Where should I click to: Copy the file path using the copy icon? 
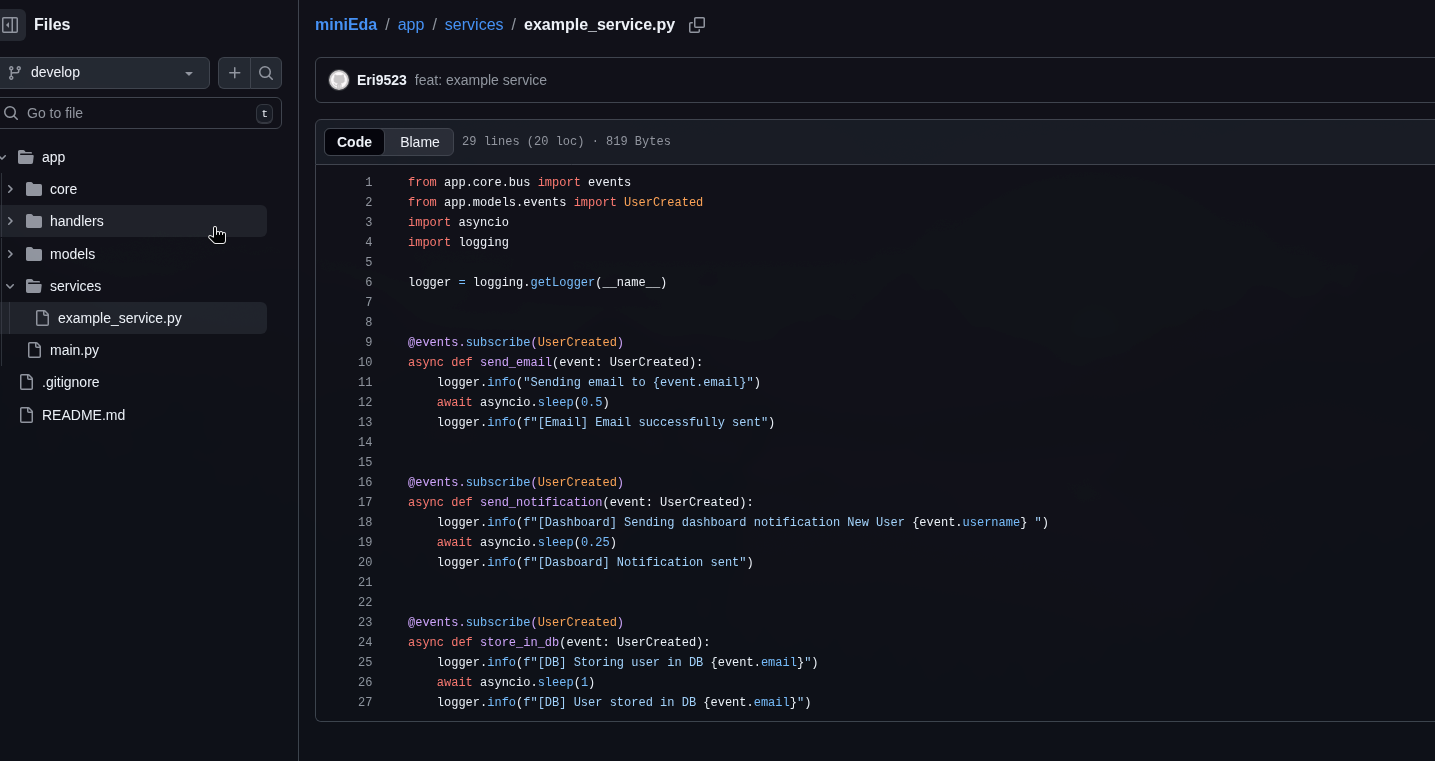(x=697, y=25)
